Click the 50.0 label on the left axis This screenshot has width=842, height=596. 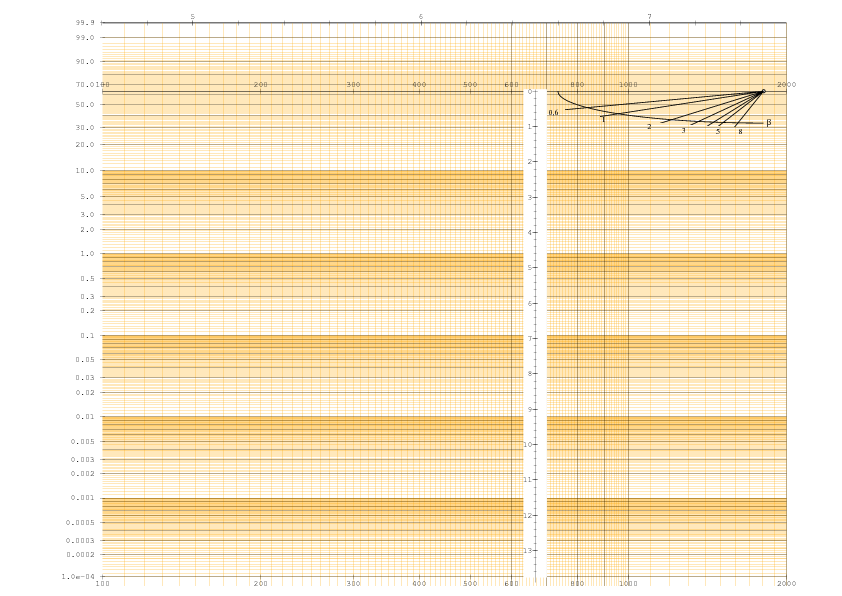85,105
